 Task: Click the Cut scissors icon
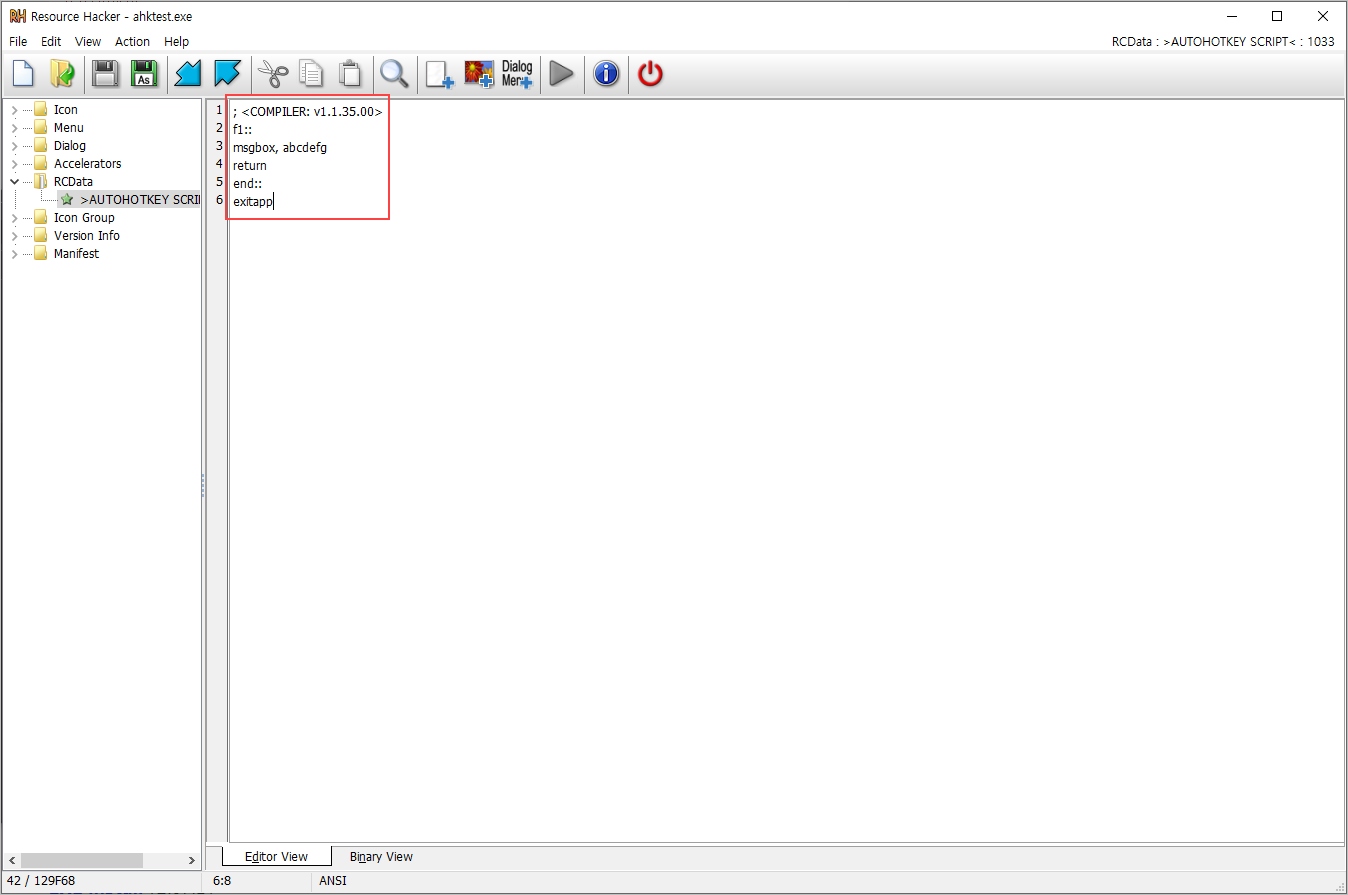click(273, 74)
